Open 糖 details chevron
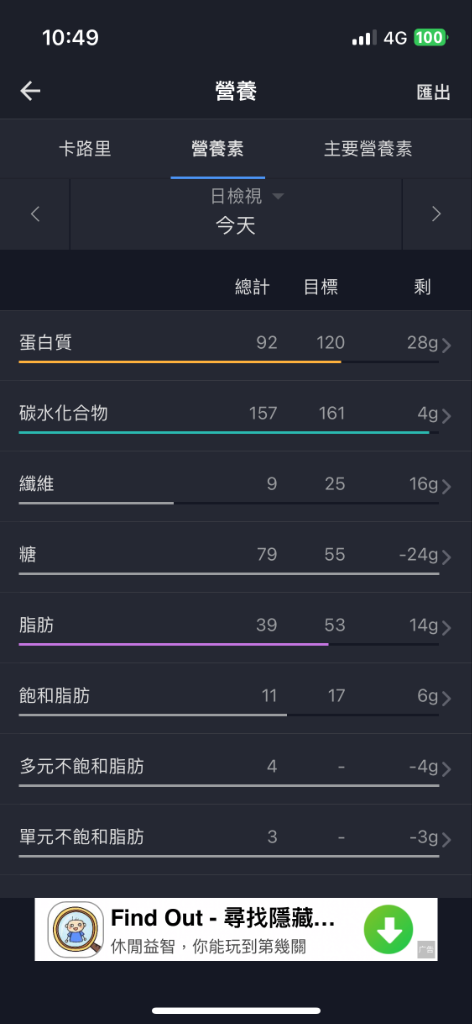The height and width of the screenshot is (1024, 472). tap(447, 557)
